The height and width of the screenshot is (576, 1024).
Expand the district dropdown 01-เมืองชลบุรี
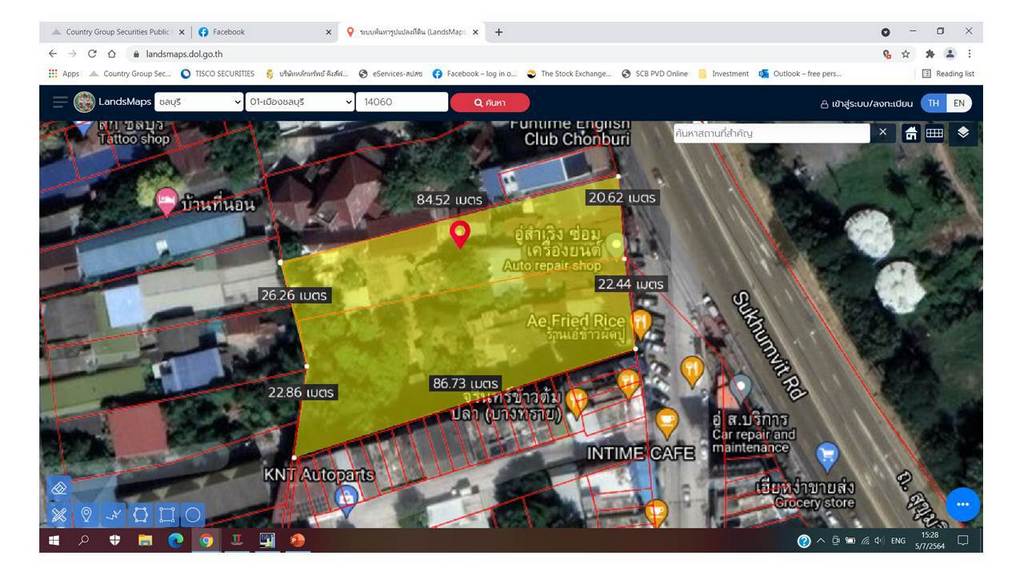coord(300,102)
